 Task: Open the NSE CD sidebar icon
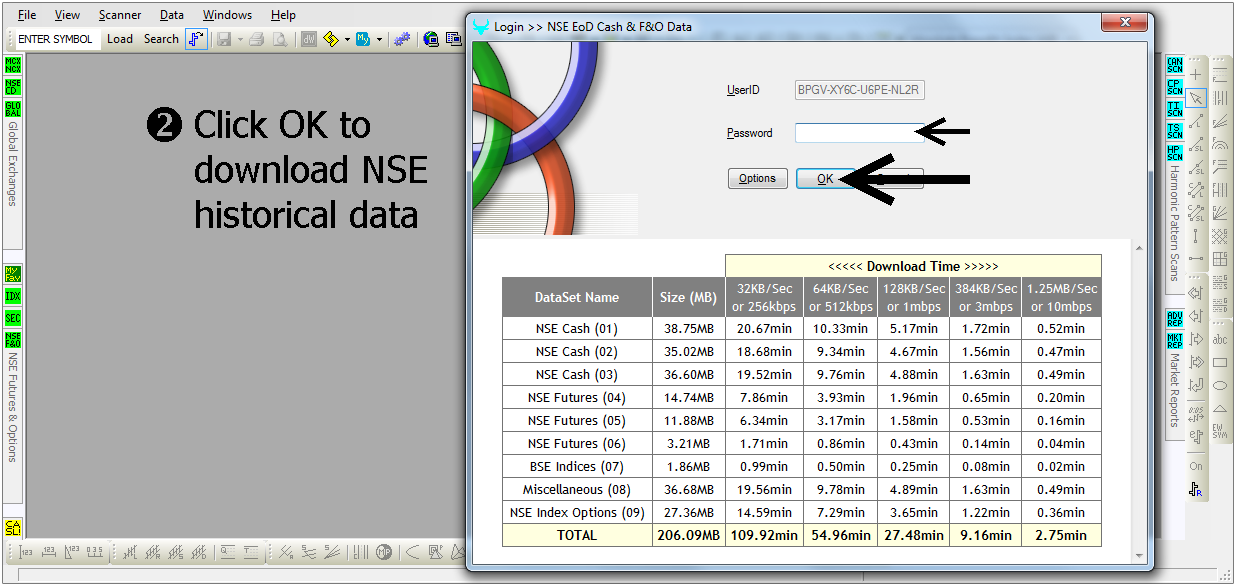pyautogui.click(x=13, y=87)
